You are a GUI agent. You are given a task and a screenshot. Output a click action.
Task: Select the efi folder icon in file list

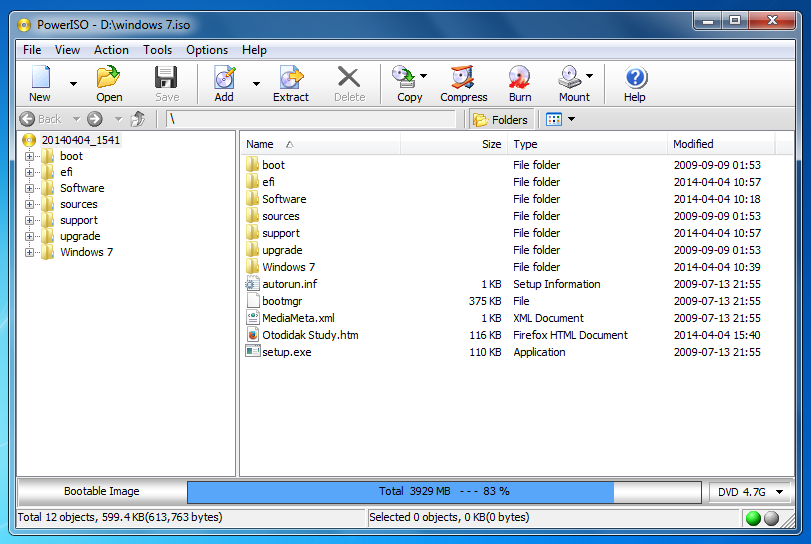point(252,182)
